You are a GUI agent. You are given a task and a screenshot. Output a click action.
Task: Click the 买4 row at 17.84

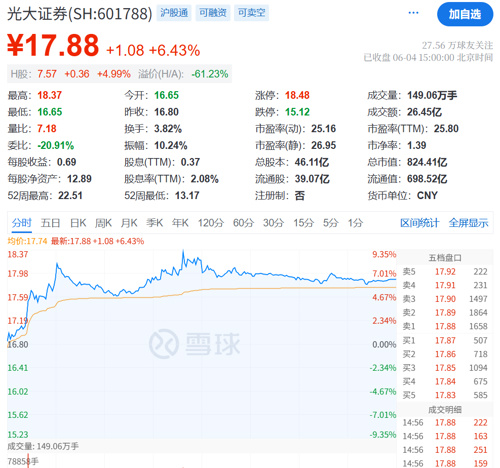click(445, 381)
